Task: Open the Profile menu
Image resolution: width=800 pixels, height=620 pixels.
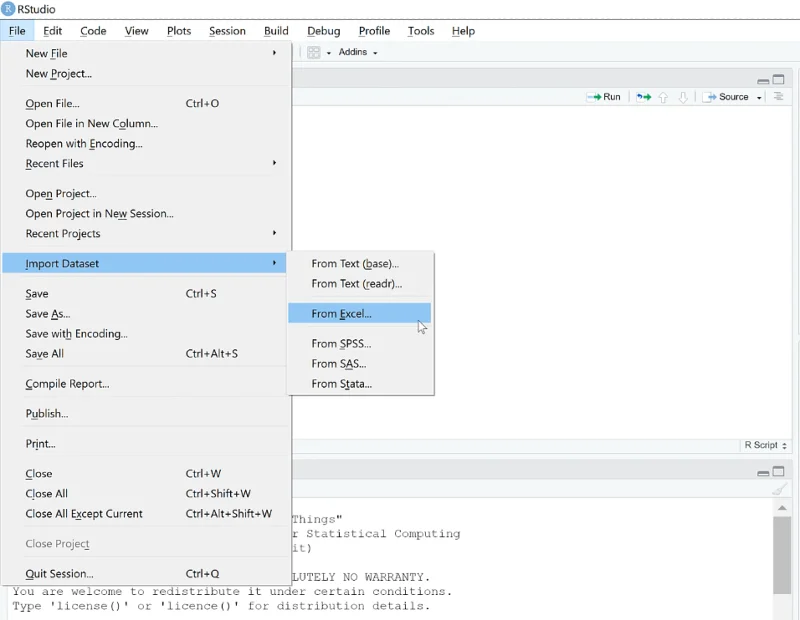Action: (x=374, y=31)
